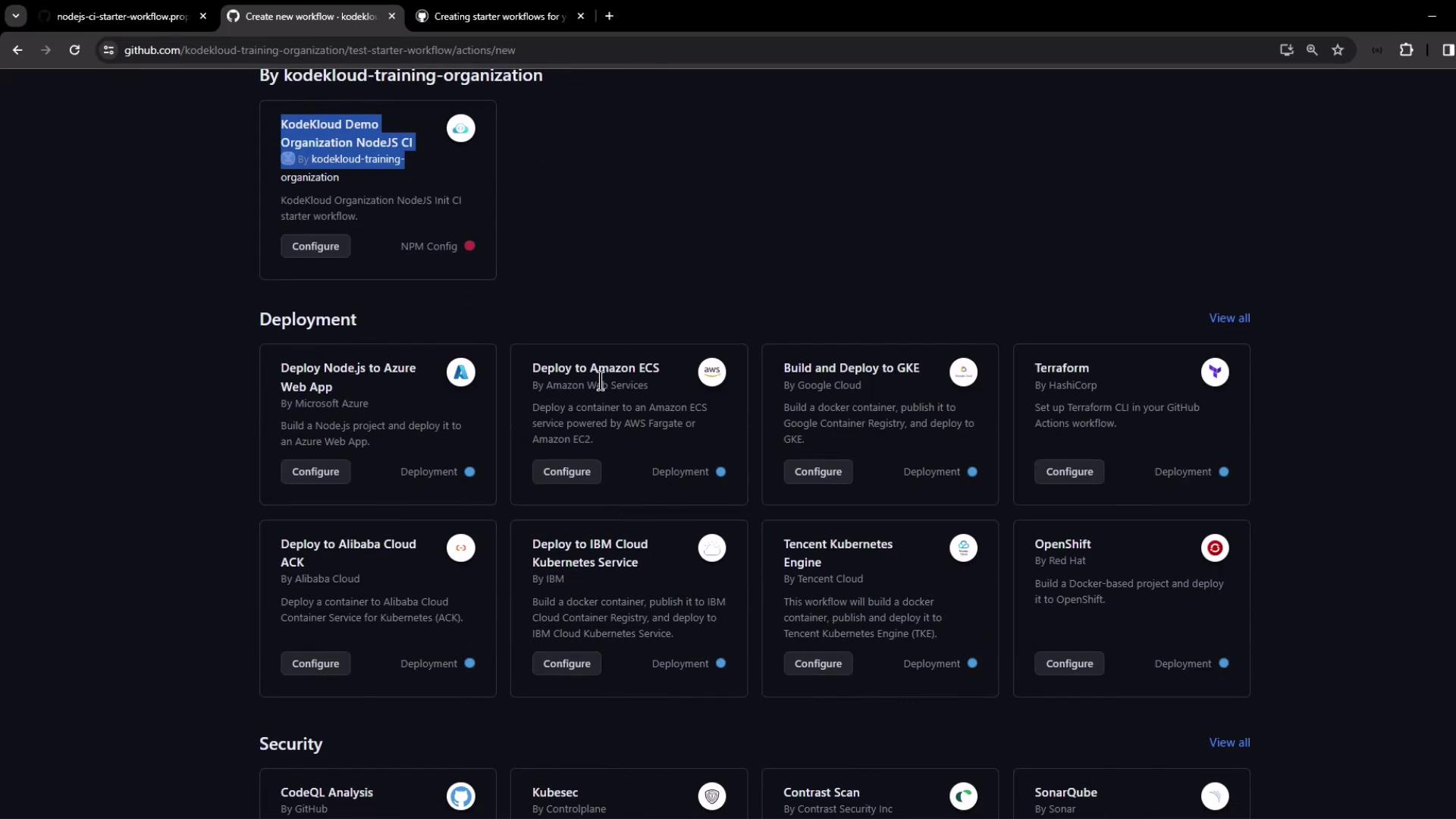Viewport: 1456px width, 819px height.
Task: Click the Kubesec shield icon
Action: pyautogui.click(x=711, y=796)
